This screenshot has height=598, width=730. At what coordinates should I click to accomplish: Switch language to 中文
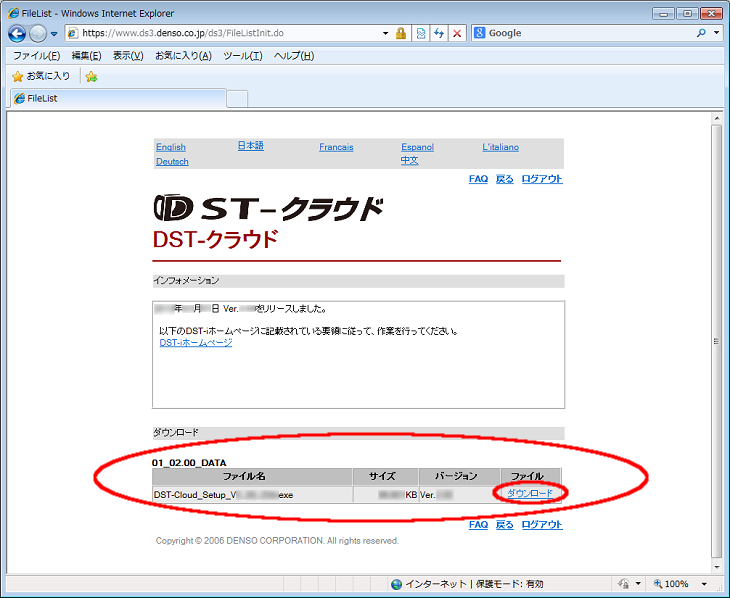410,160
